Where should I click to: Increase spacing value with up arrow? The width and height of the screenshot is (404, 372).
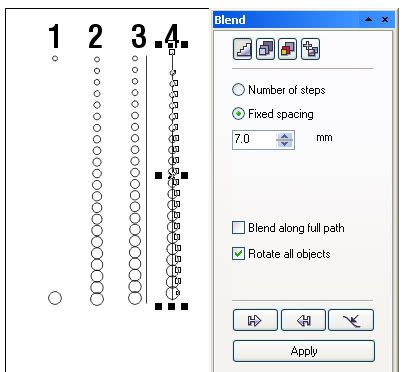pos(284,136)
